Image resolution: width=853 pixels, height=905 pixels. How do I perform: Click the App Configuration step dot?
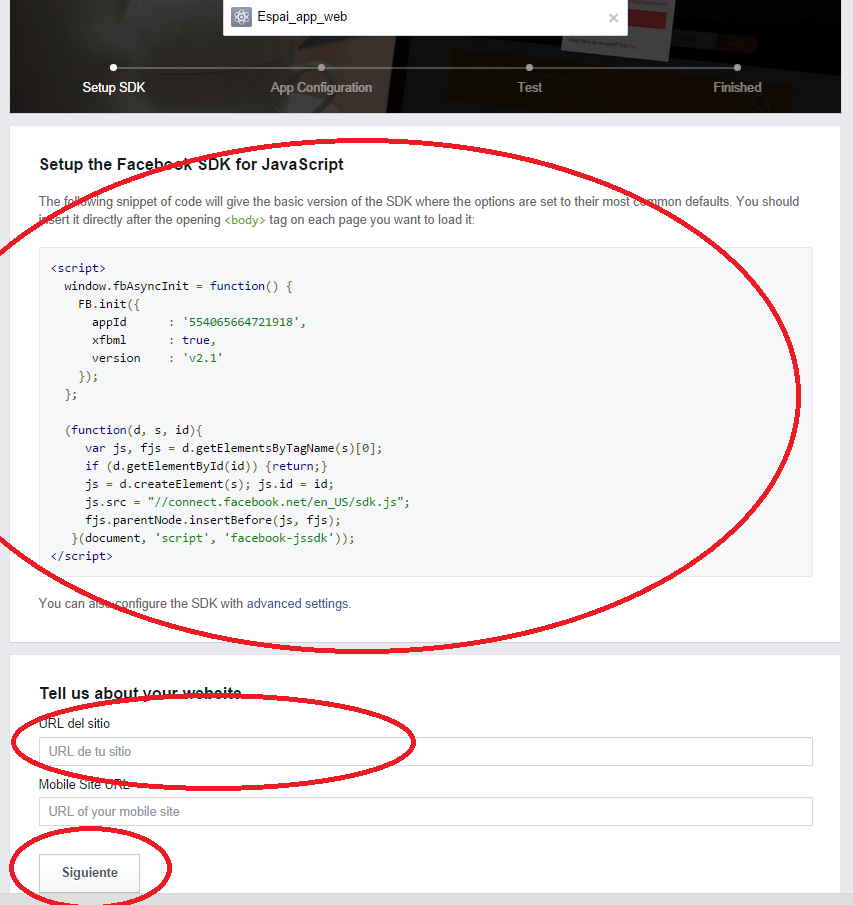click(321, 68)
